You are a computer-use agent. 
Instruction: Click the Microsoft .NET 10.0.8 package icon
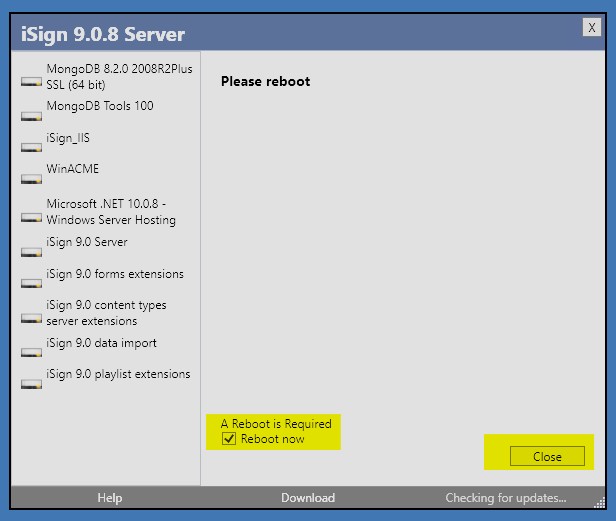pos(31,217)
